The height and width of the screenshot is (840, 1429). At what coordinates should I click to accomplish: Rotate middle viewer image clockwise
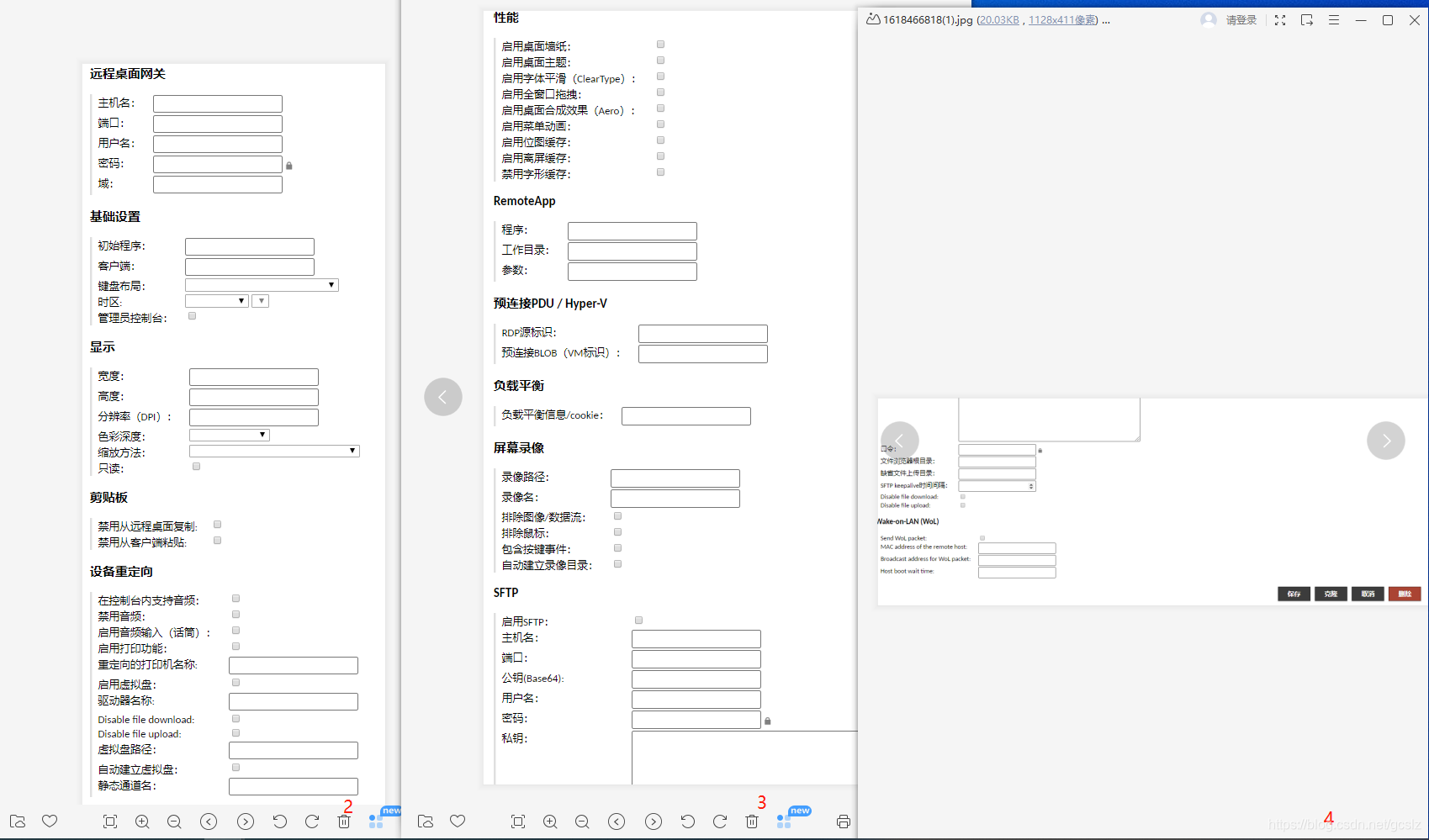coord(720,822)
